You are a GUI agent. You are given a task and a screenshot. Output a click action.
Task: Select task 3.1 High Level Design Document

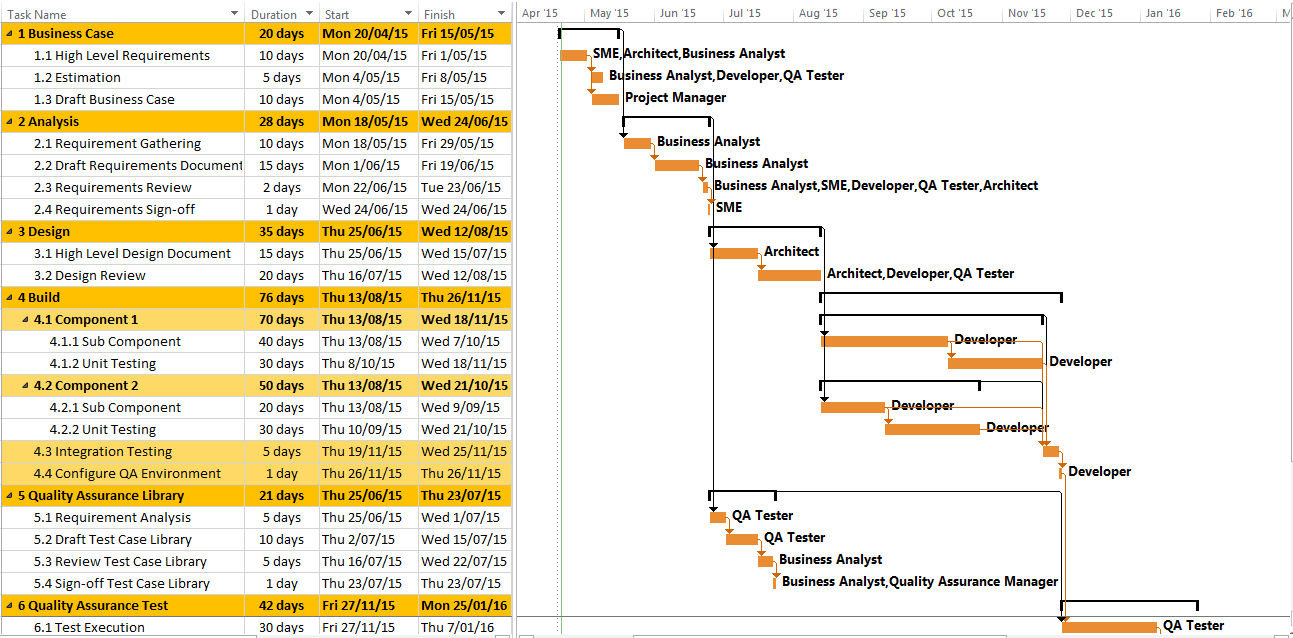[x=130, y=253]
